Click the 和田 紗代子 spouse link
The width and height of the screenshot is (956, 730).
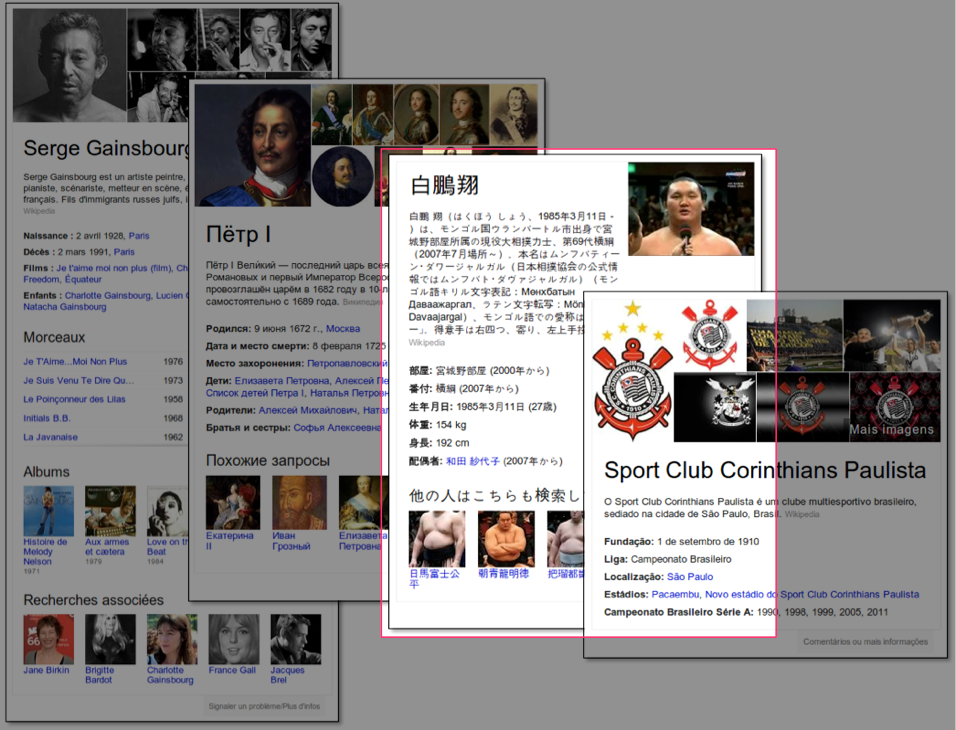[x=473, y=462]
